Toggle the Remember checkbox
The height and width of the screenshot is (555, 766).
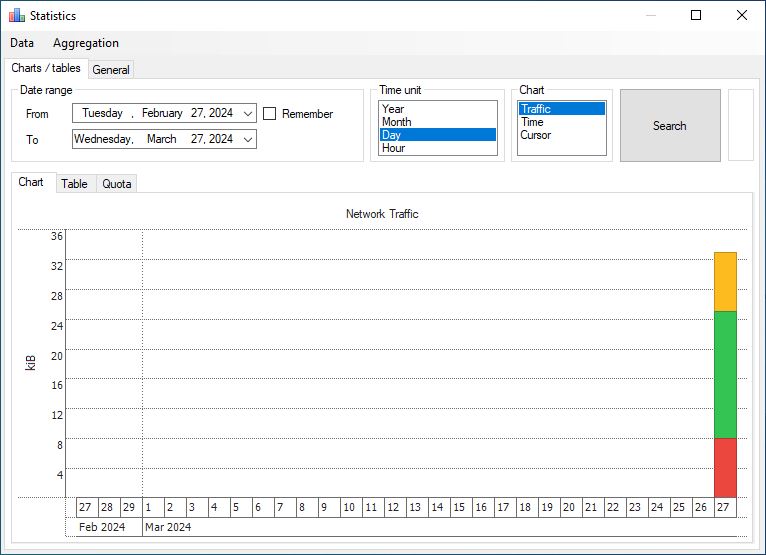269,114
